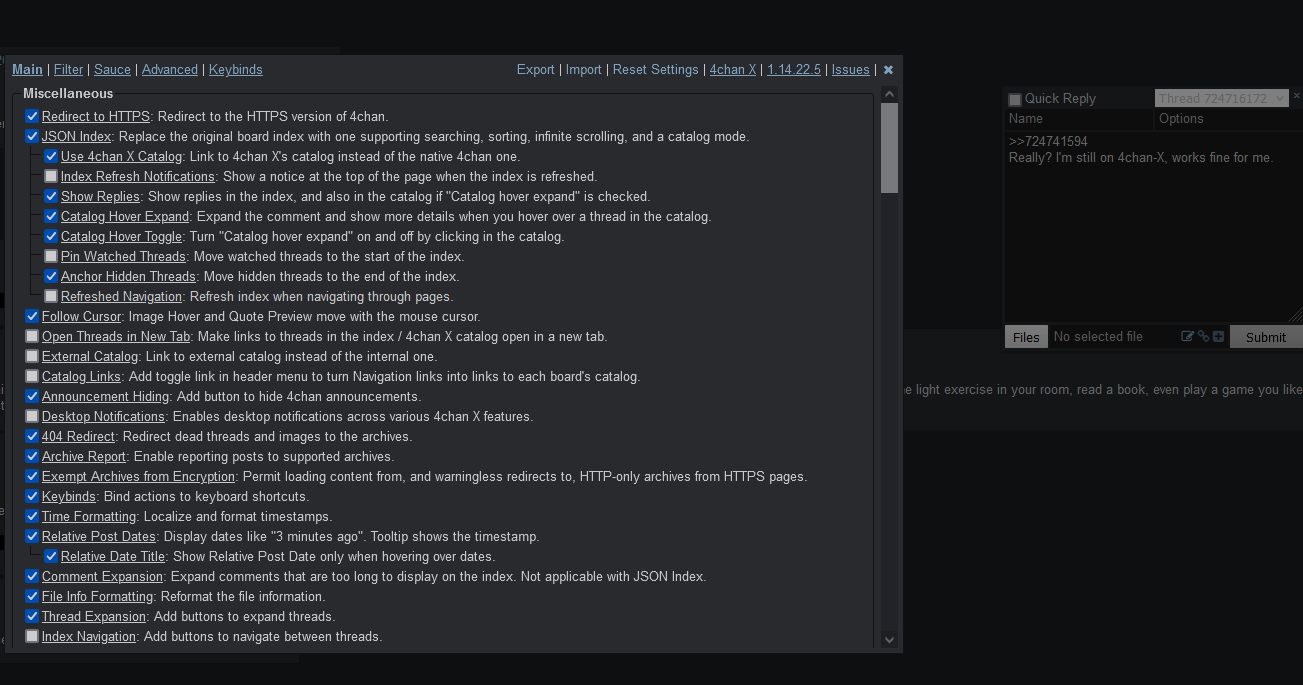Image resolution: width=1303 pixels, height=685 pixels.
Task: Click the link (post from URL) icon in Quick Reply
Action: 1203,337
